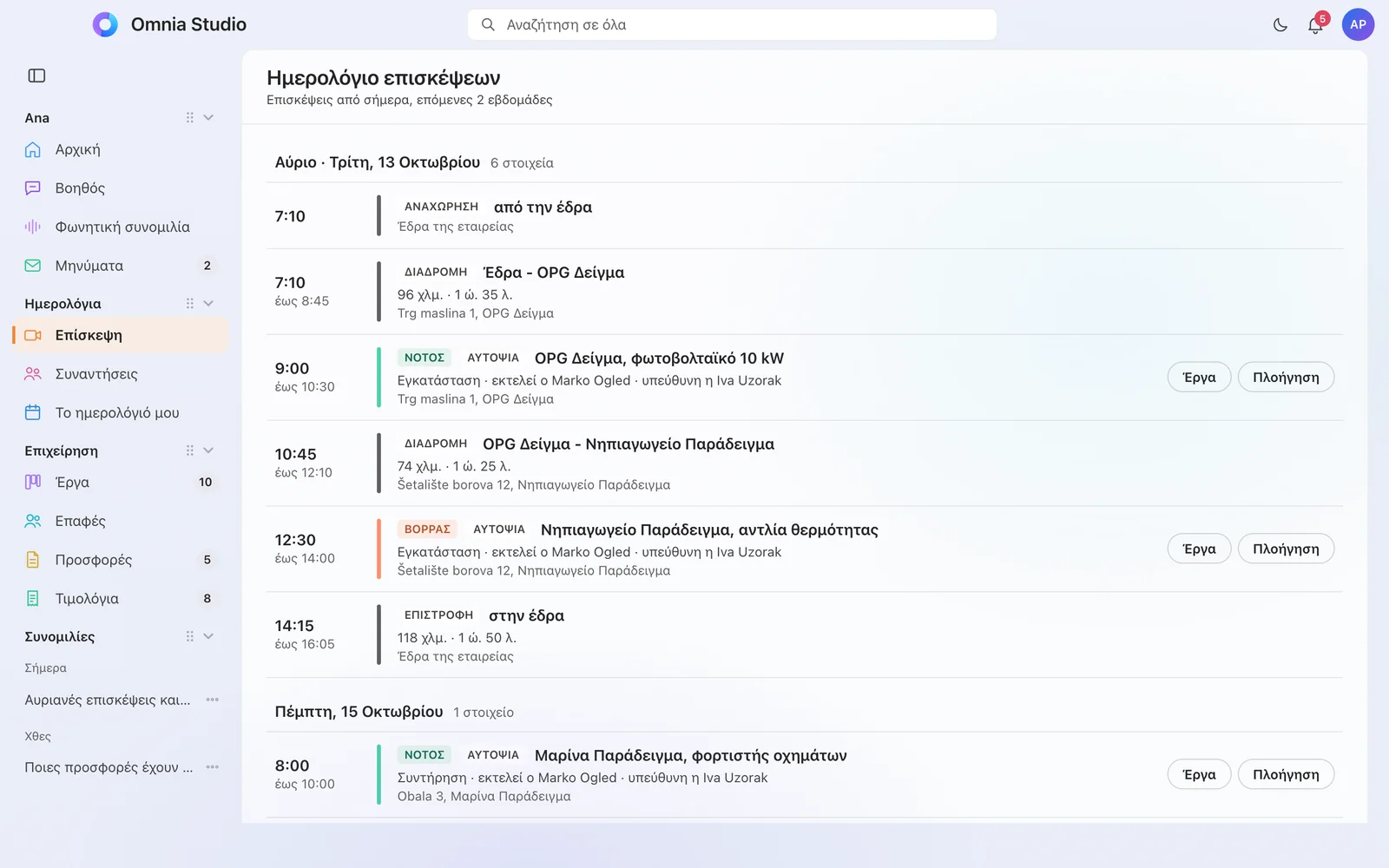Collapse the Επιχείρηση section chevron
The height and width of the screenshot is (868, 1389).
[x=208, y=450]
